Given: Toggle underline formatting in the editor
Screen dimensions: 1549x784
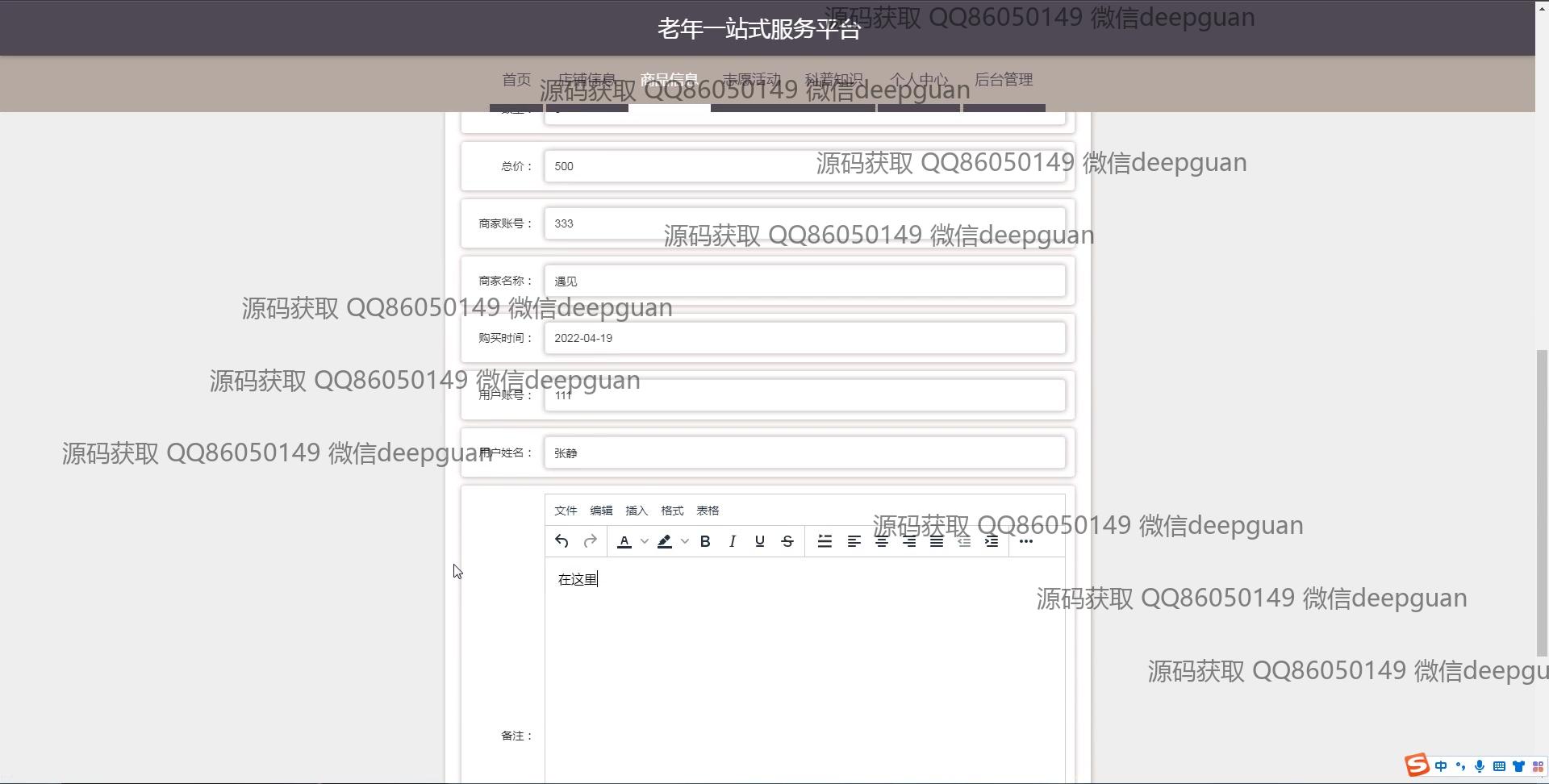Looking at the screenshot, I should 759,541.
